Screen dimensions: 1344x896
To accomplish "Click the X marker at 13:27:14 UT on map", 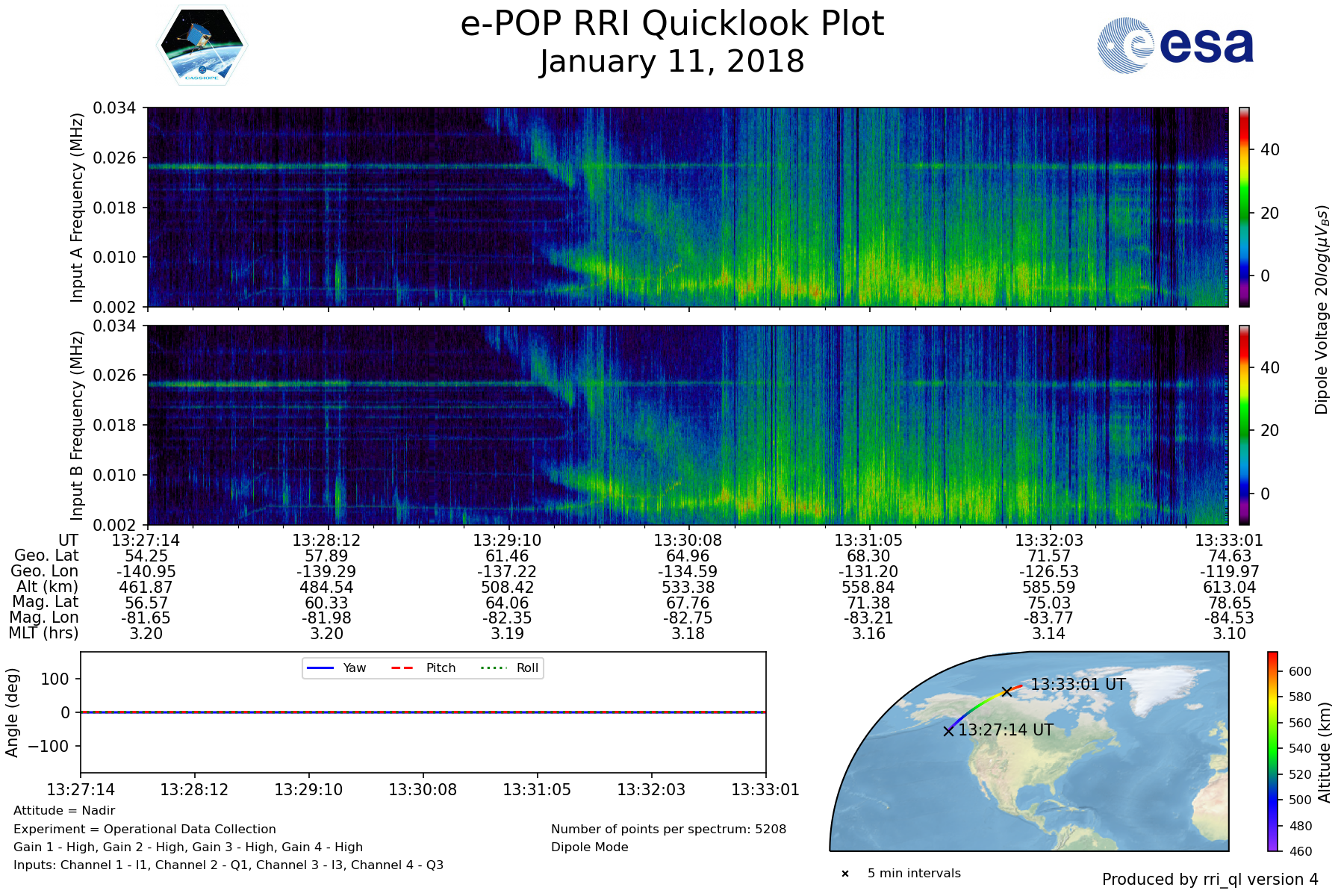I will (x=948, y=731).
